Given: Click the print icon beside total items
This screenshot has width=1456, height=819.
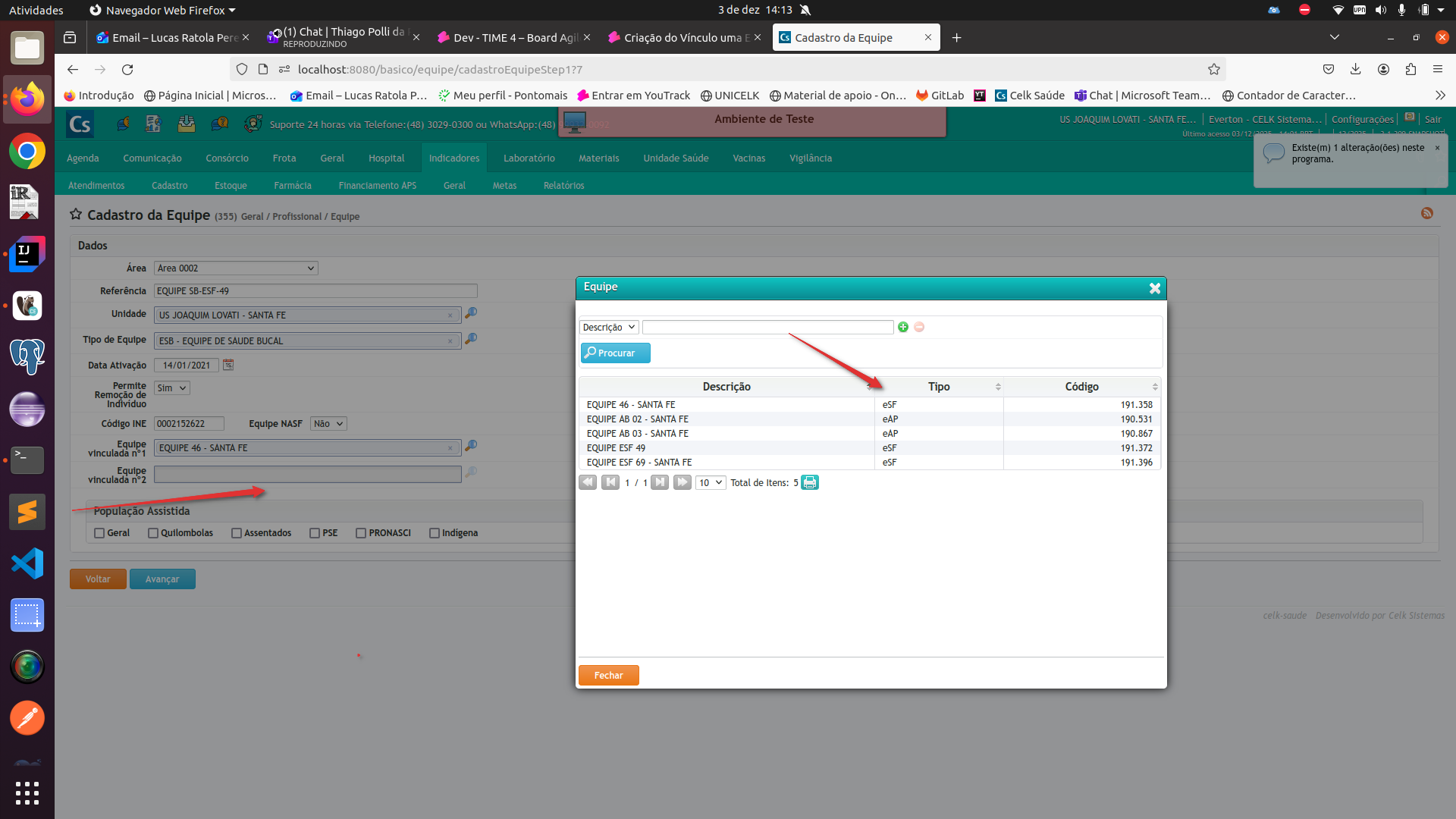Looking at the screenshot, I should coord(810,483).
